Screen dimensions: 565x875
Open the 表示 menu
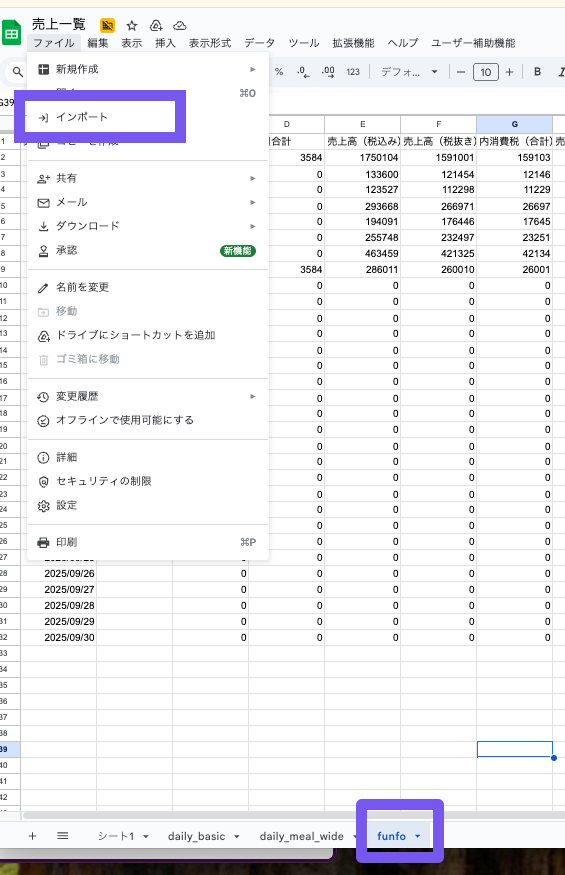pos(132,43)
